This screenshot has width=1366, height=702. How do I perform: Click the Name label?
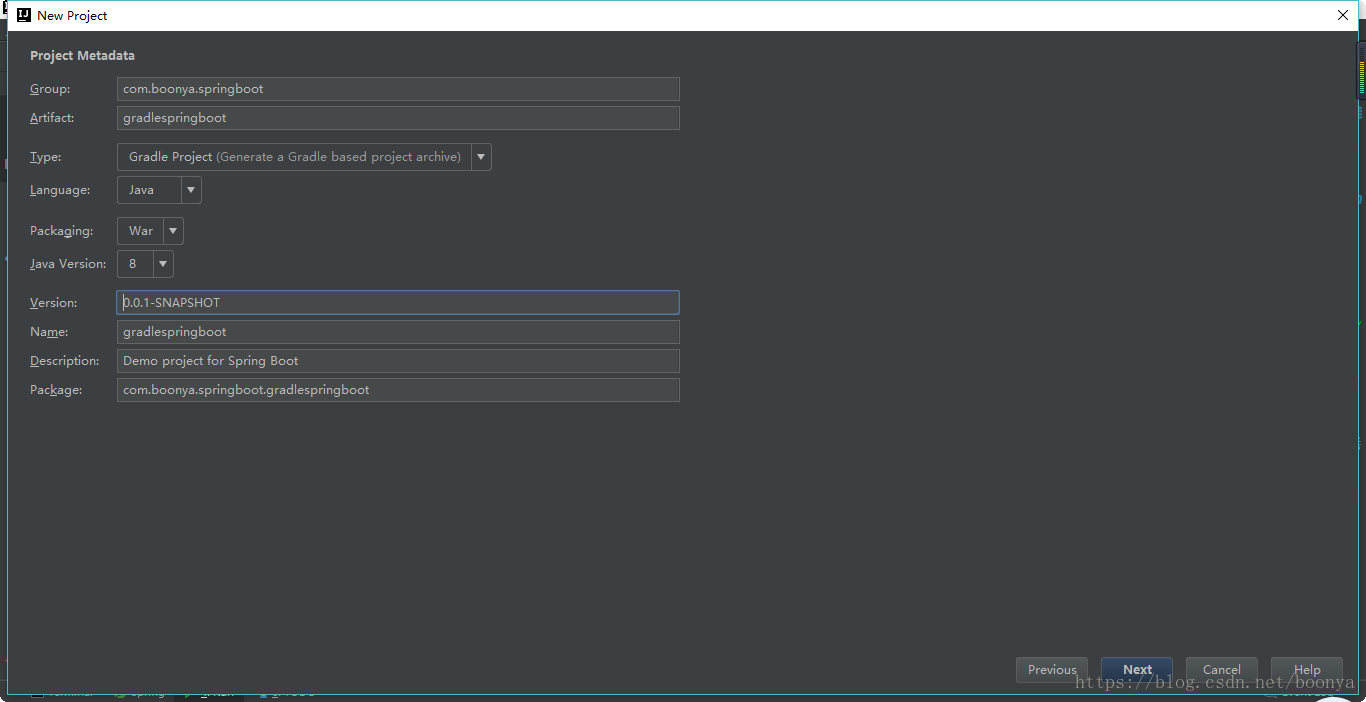coord(49,332)
